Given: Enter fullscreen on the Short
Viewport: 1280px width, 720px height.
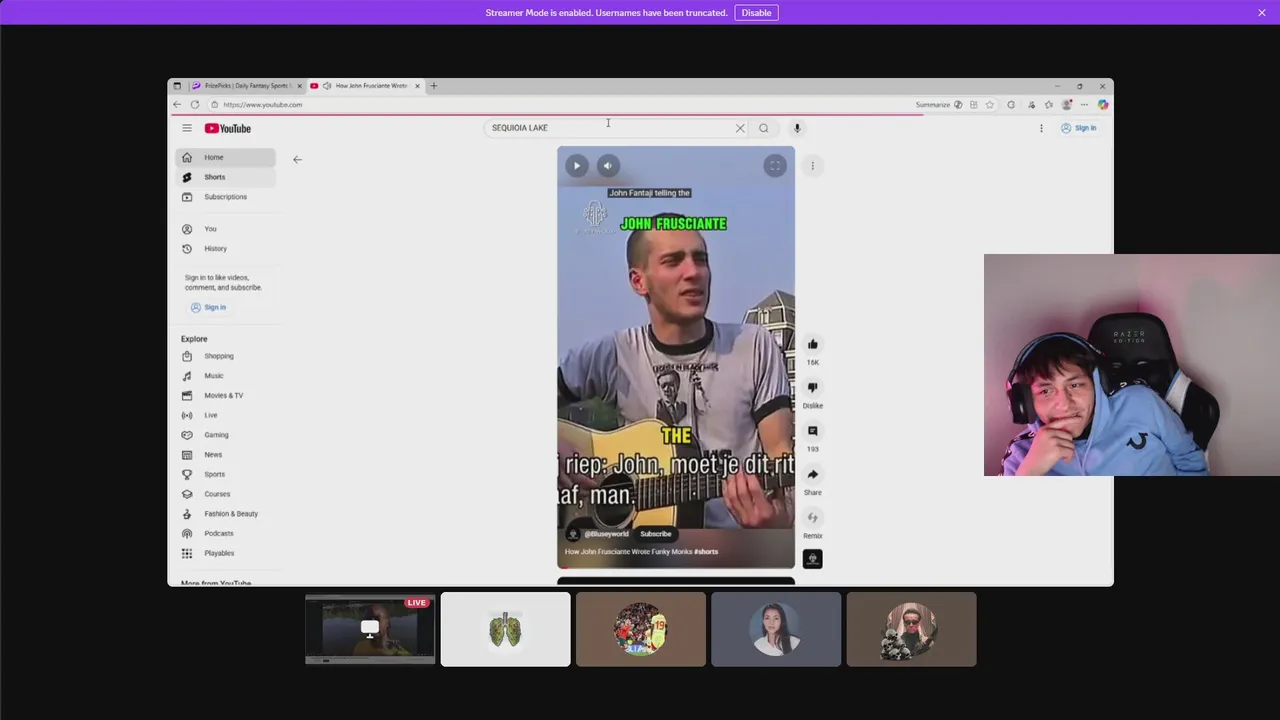Looking at the screenshot, I should 775,166.
